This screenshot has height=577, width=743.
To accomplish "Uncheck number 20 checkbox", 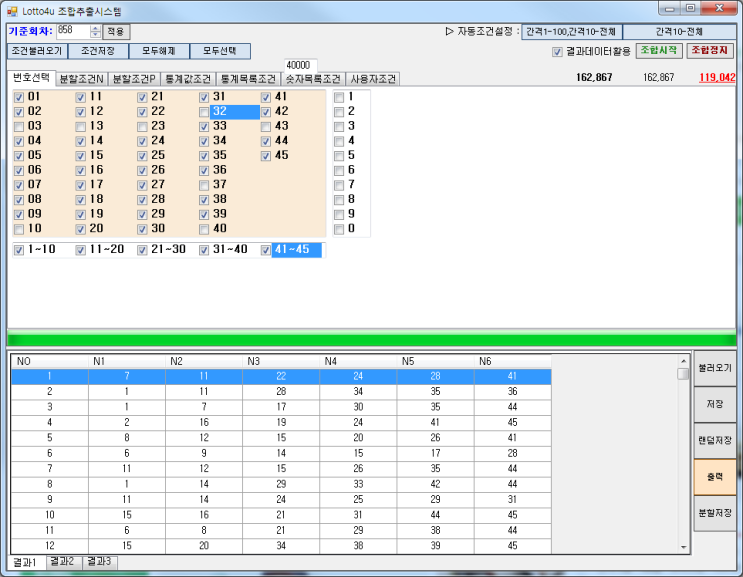I will click(x=81, y=230).
